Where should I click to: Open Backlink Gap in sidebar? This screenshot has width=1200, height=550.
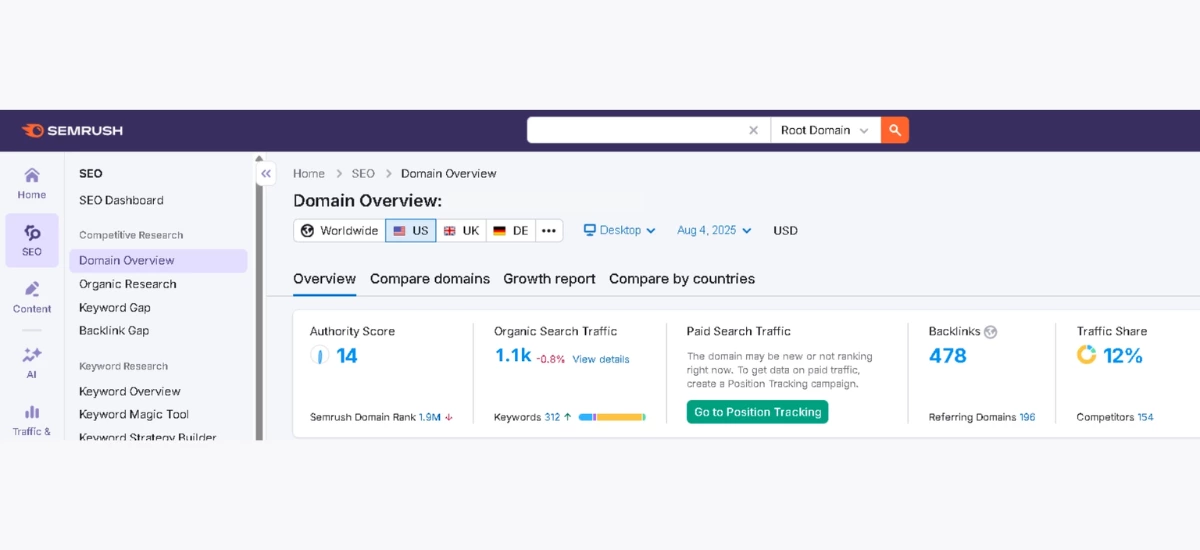[114, 331]
